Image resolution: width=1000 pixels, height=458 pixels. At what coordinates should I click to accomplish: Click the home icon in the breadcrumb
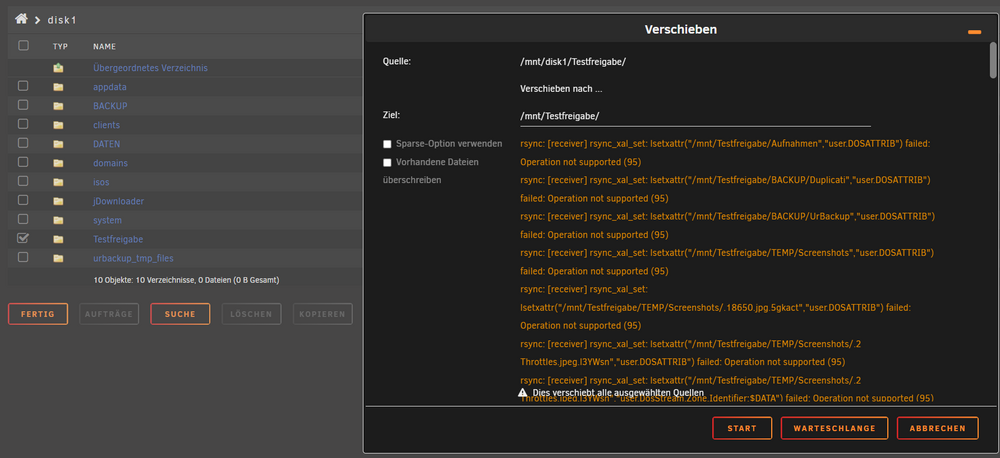[21, 19]
